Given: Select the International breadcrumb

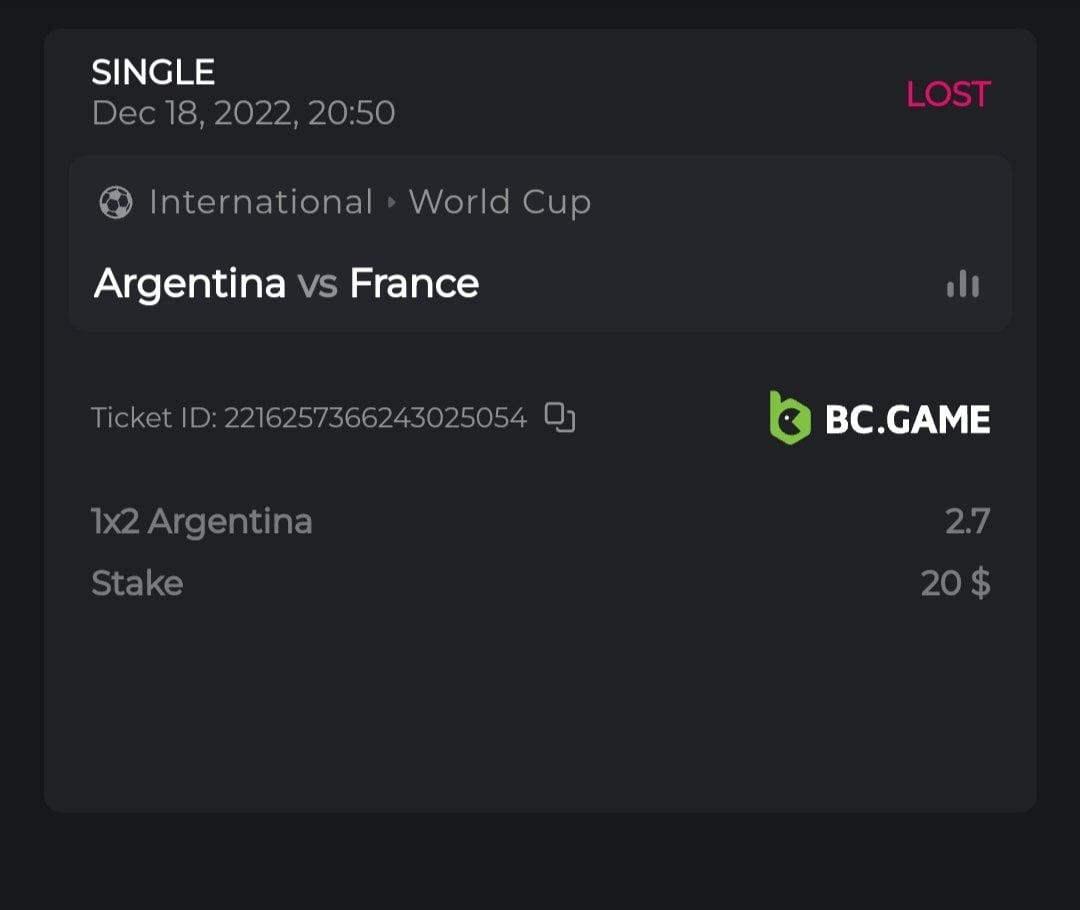Looking at the screenshot, I should point(260,203).
